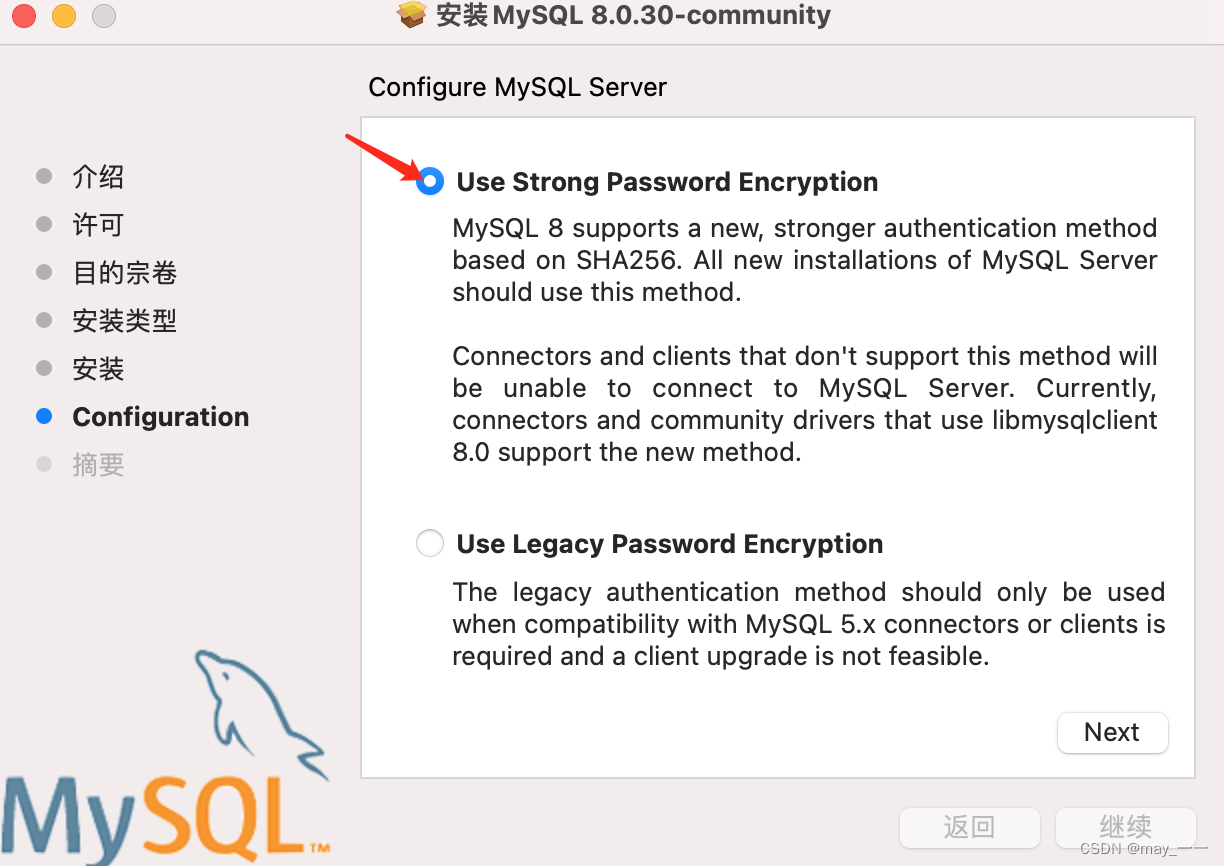The width and height of the screenshot is (1224, 866).
Task: Click the Configure MySQL Server heading
Action: (518, 88)
